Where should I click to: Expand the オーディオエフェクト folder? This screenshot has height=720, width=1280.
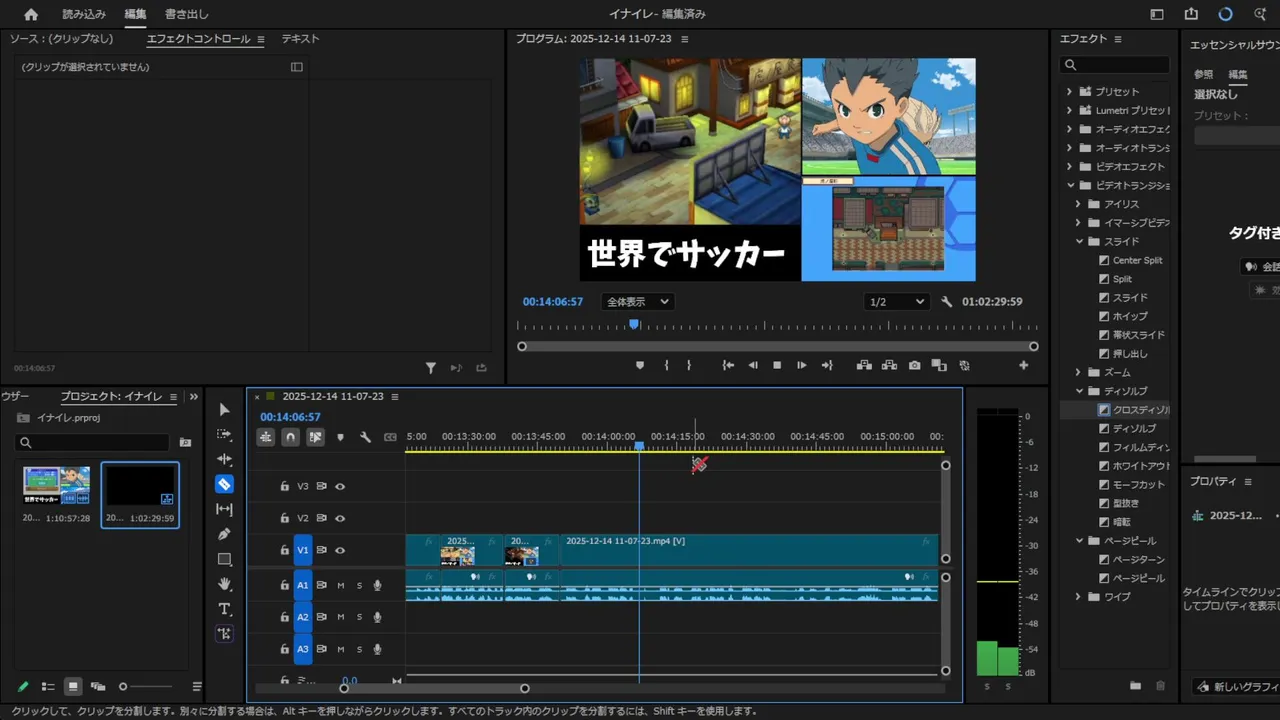[x=1069, y=129]
